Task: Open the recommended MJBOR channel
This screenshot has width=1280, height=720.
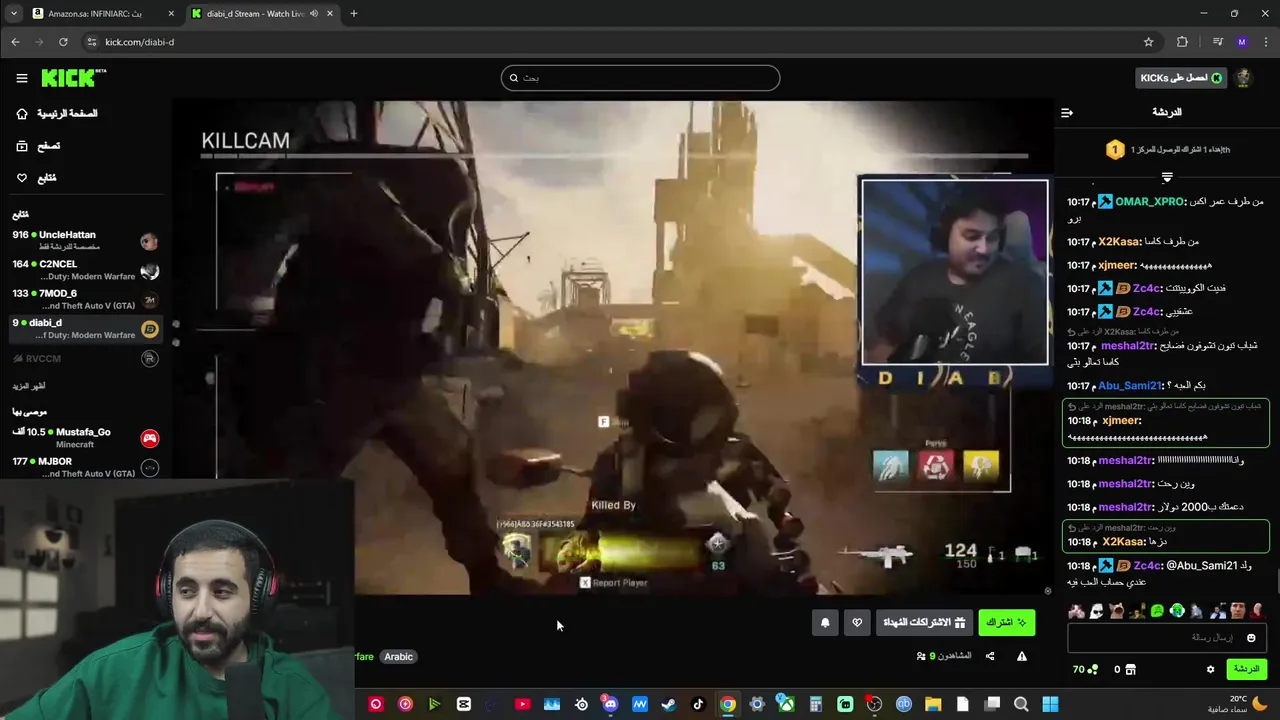Action: click(85, 467)
